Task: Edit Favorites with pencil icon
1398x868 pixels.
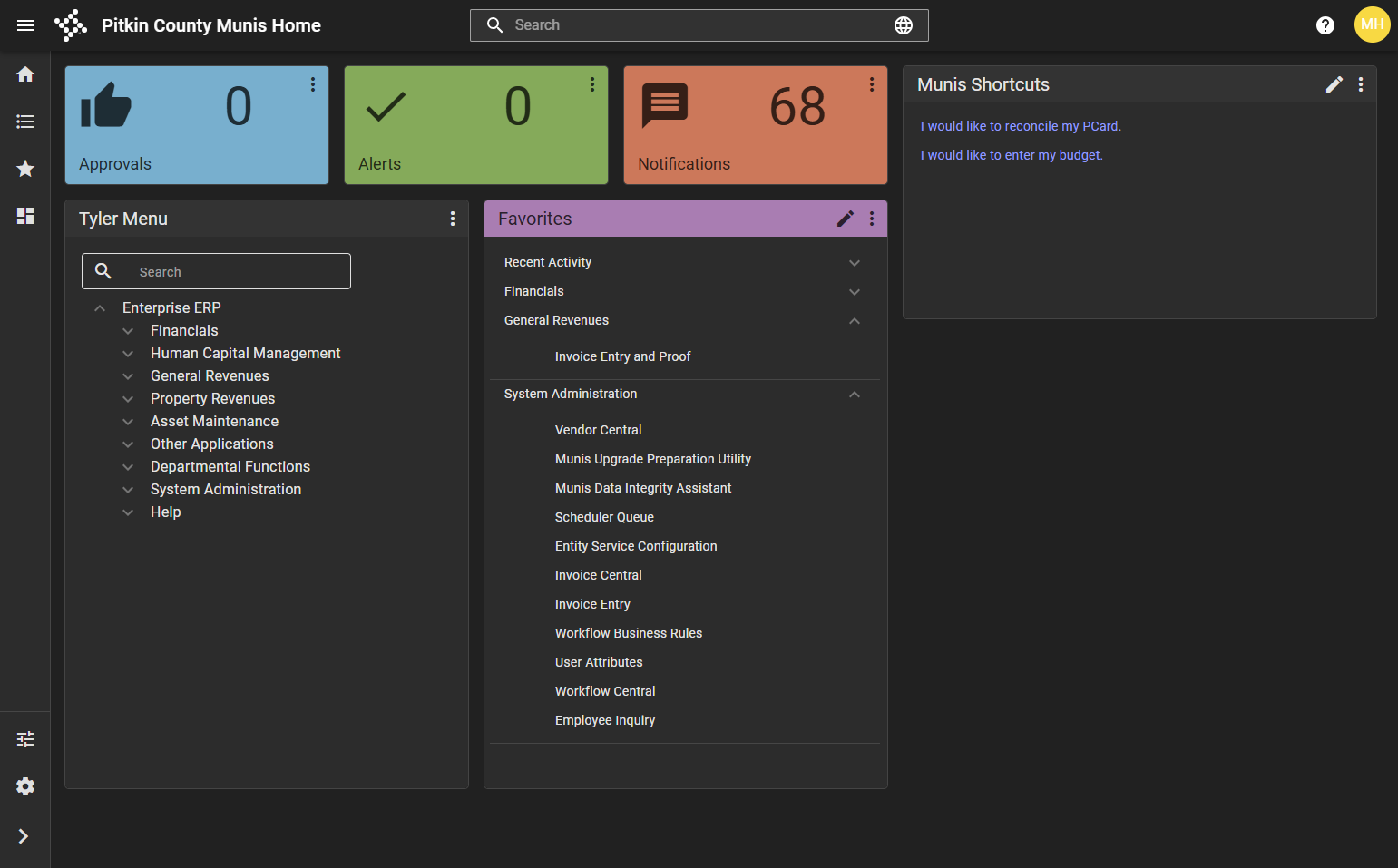Action: coord(846,219)
